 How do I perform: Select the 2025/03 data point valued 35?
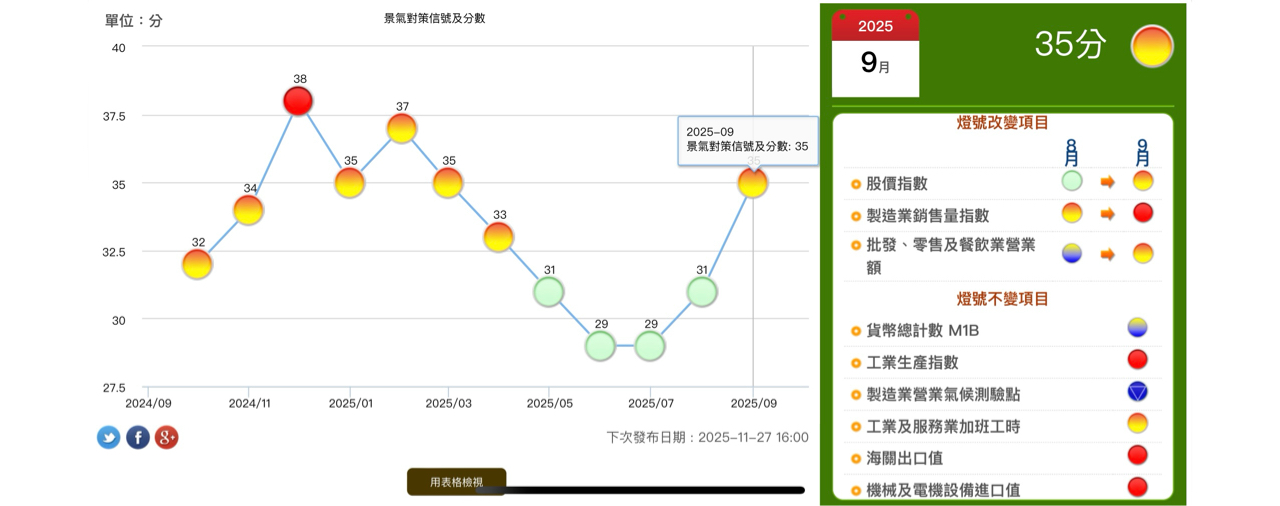448,183
